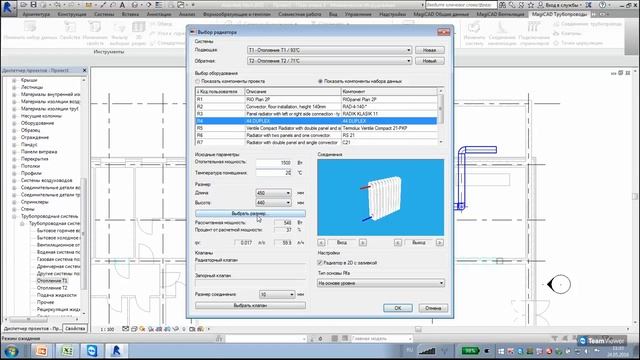Click the Exchange Apps 'X' icon

coord(588,5)
